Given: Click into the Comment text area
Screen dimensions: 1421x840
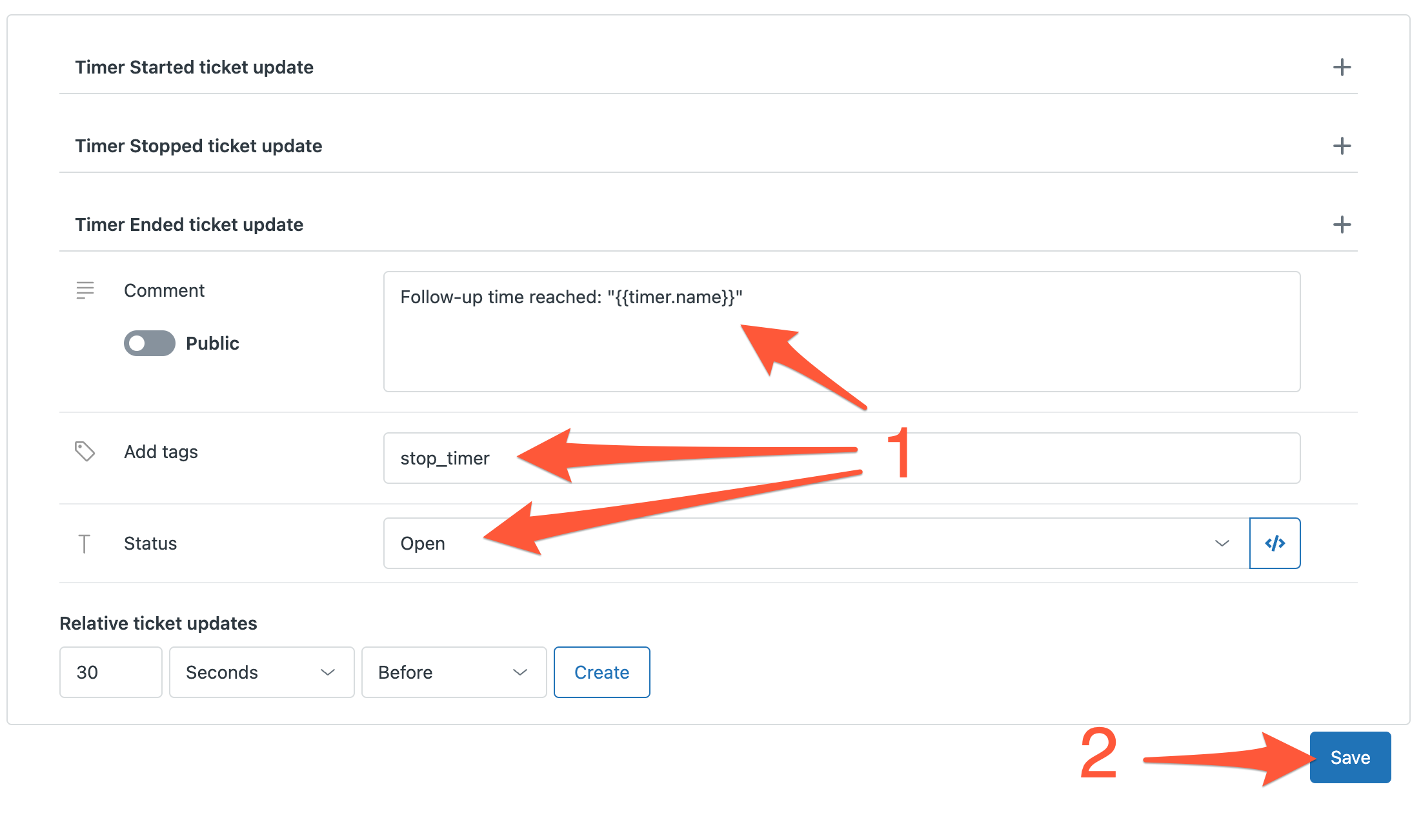Looking at the screenshot, I should coord(842,332).
